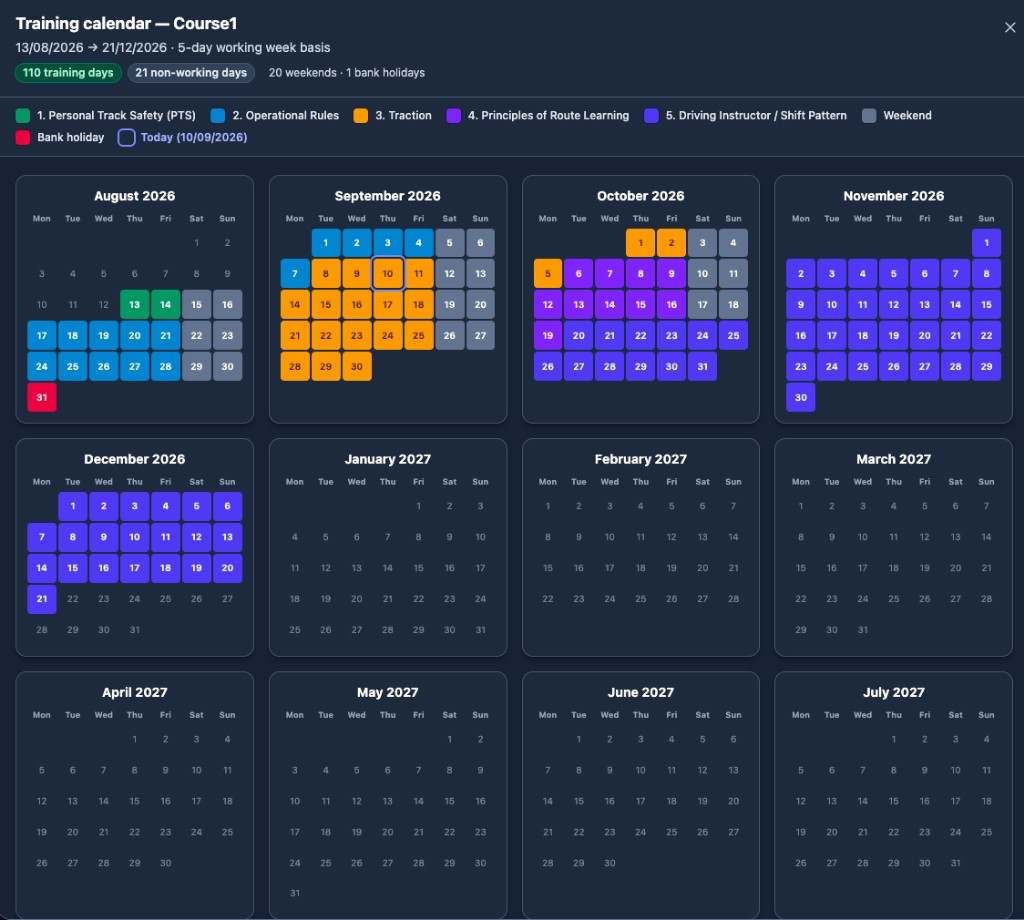Viewport: 1024px width, 920px height.
Task: Select 31 May 2027 in calendar
Action: point(295,893)
